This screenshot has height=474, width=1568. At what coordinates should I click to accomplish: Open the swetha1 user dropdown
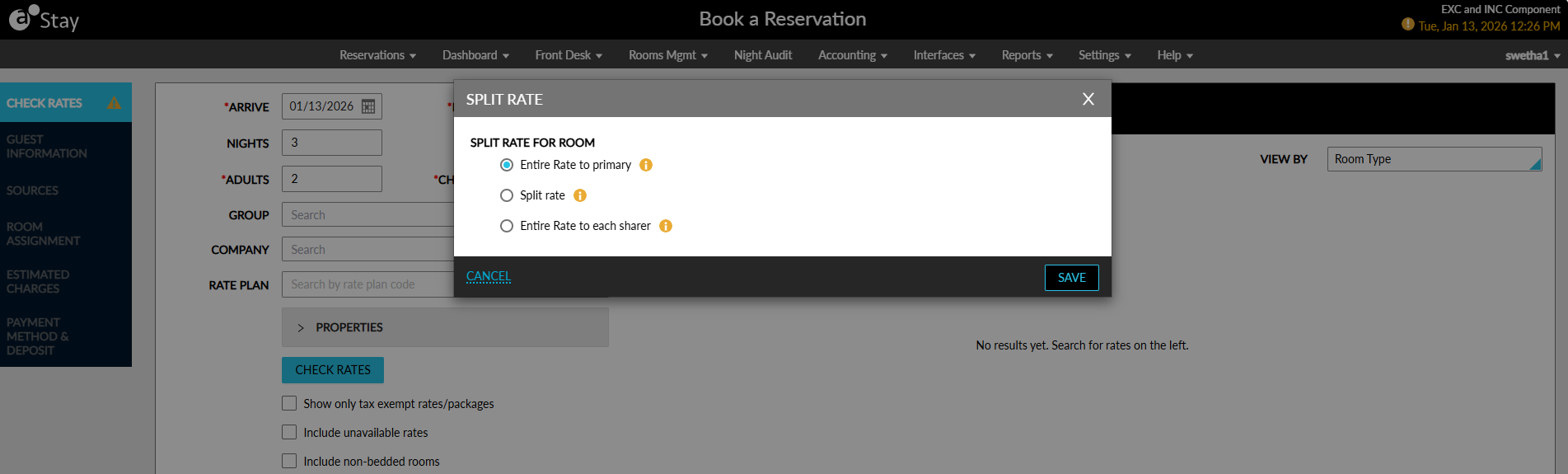pos(1533,55)
